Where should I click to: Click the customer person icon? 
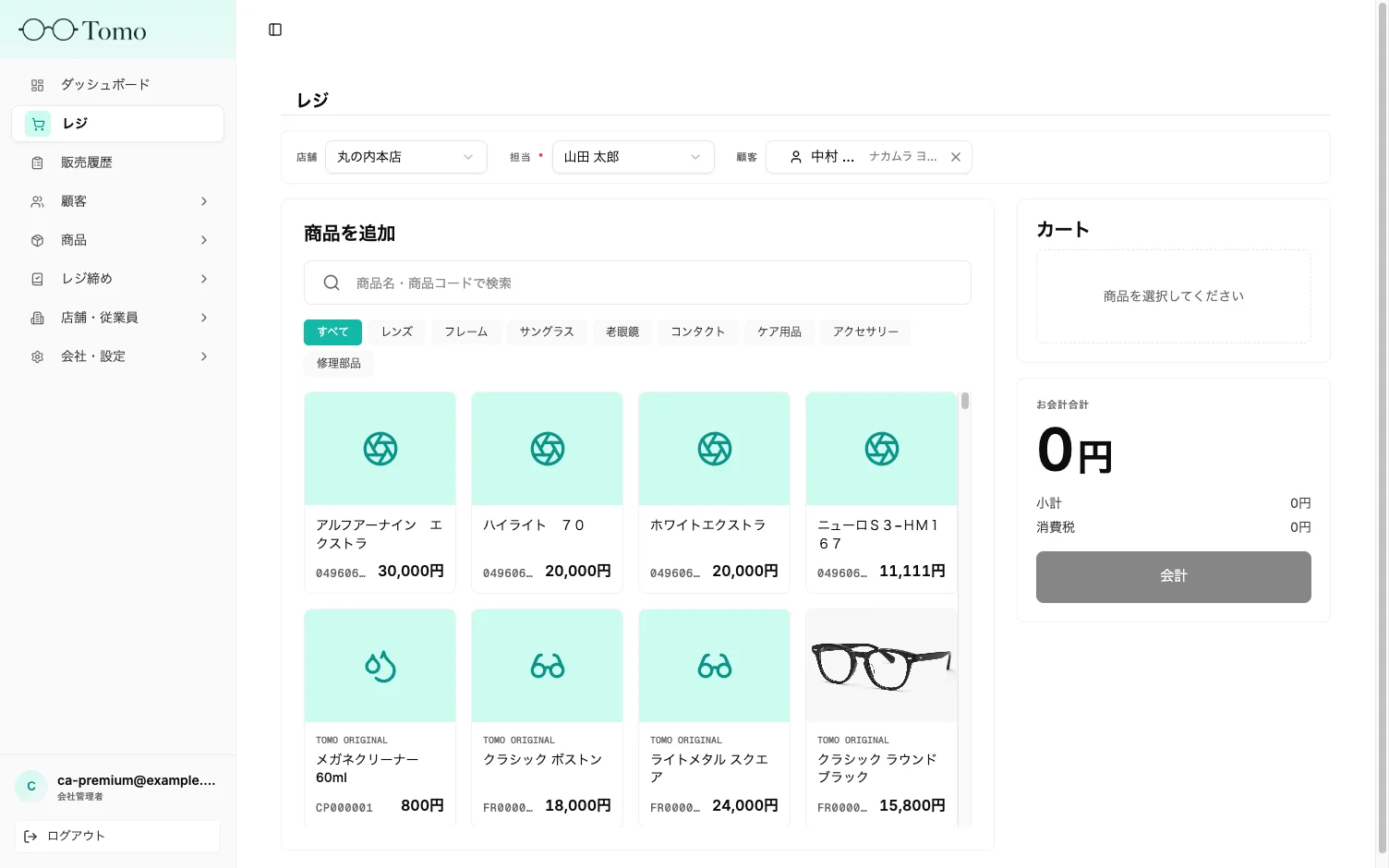[796, 157]
